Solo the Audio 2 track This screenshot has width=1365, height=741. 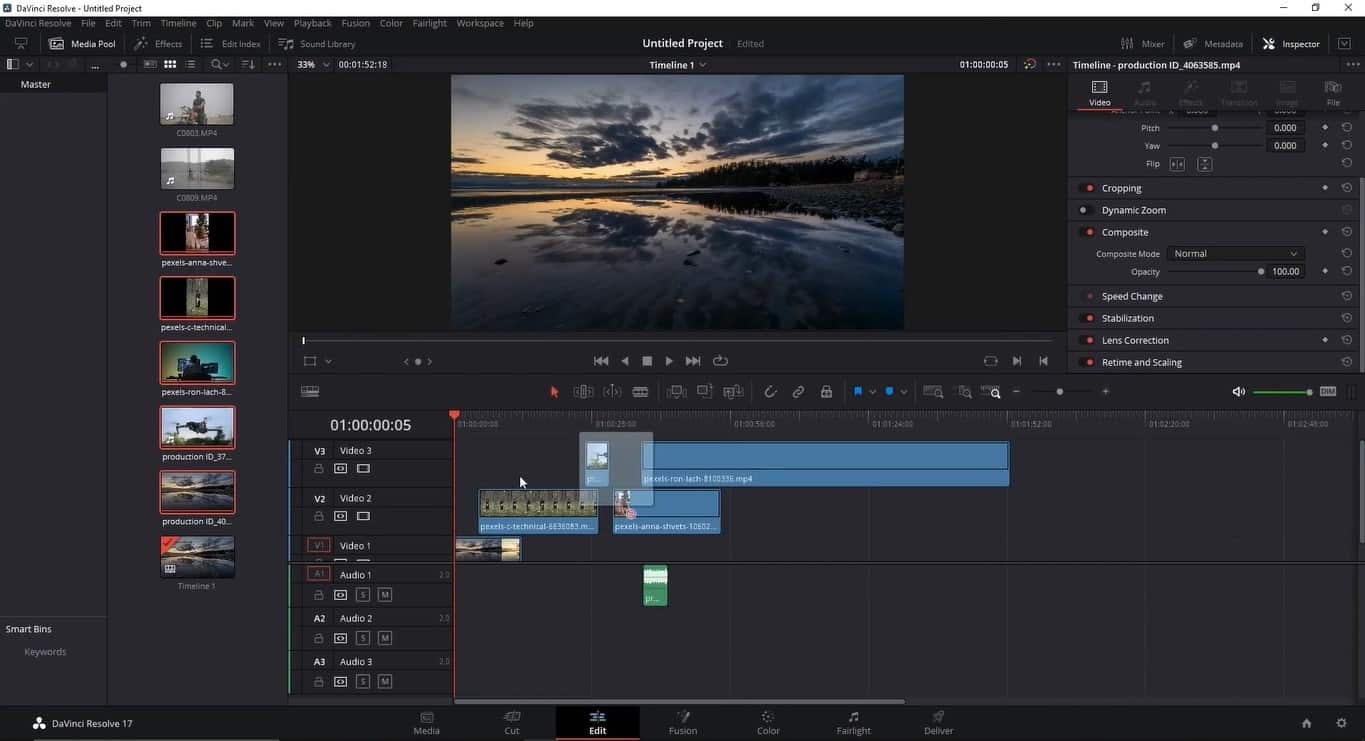pos(363,638)
